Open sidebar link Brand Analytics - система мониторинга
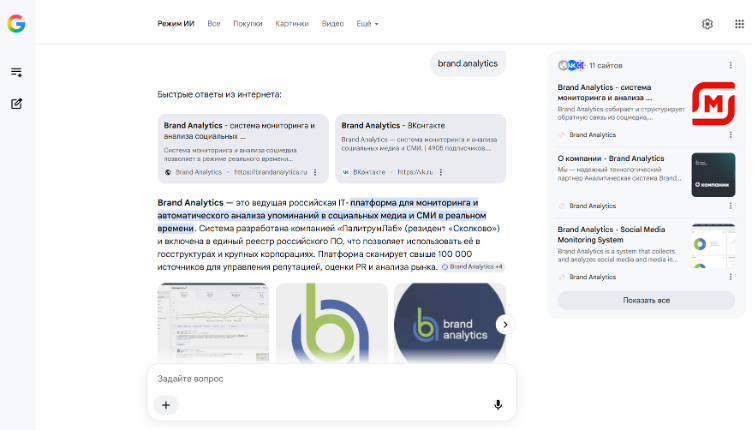 point(605,92)
